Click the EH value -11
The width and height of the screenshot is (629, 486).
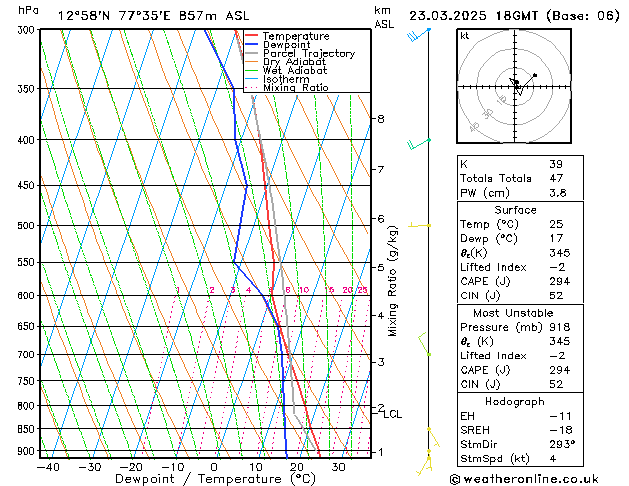point(560,416)
